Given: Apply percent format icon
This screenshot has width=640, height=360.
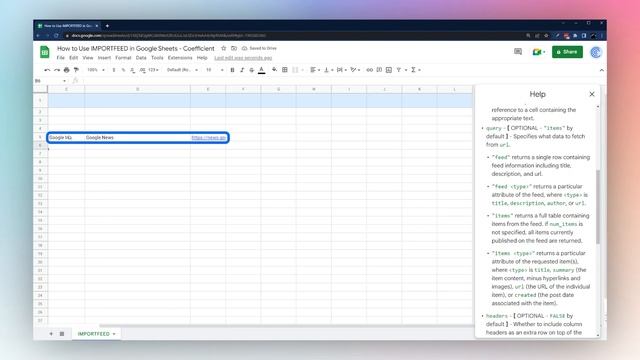Looking at the screenshot, I should (123, 70).
